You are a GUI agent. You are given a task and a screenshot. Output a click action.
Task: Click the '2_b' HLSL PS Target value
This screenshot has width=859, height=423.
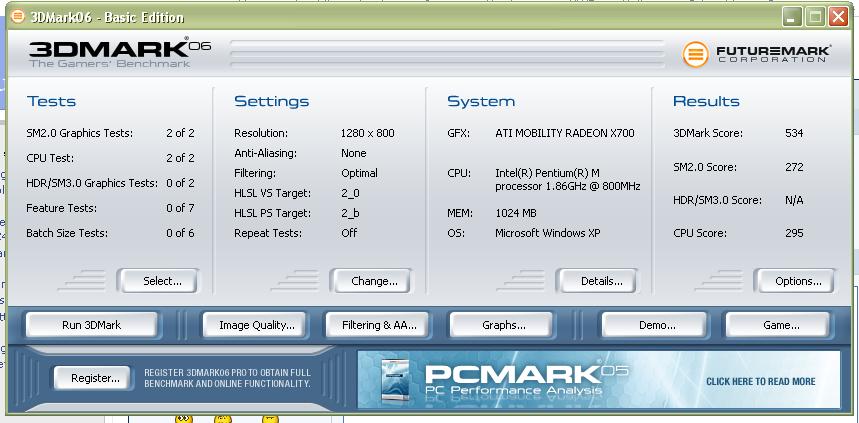[350, 213]
